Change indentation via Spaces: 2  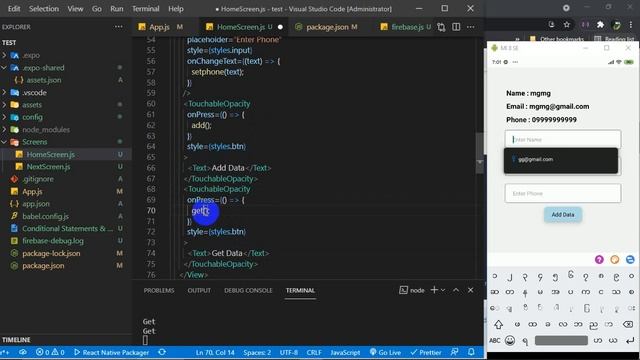click(257, 352)
